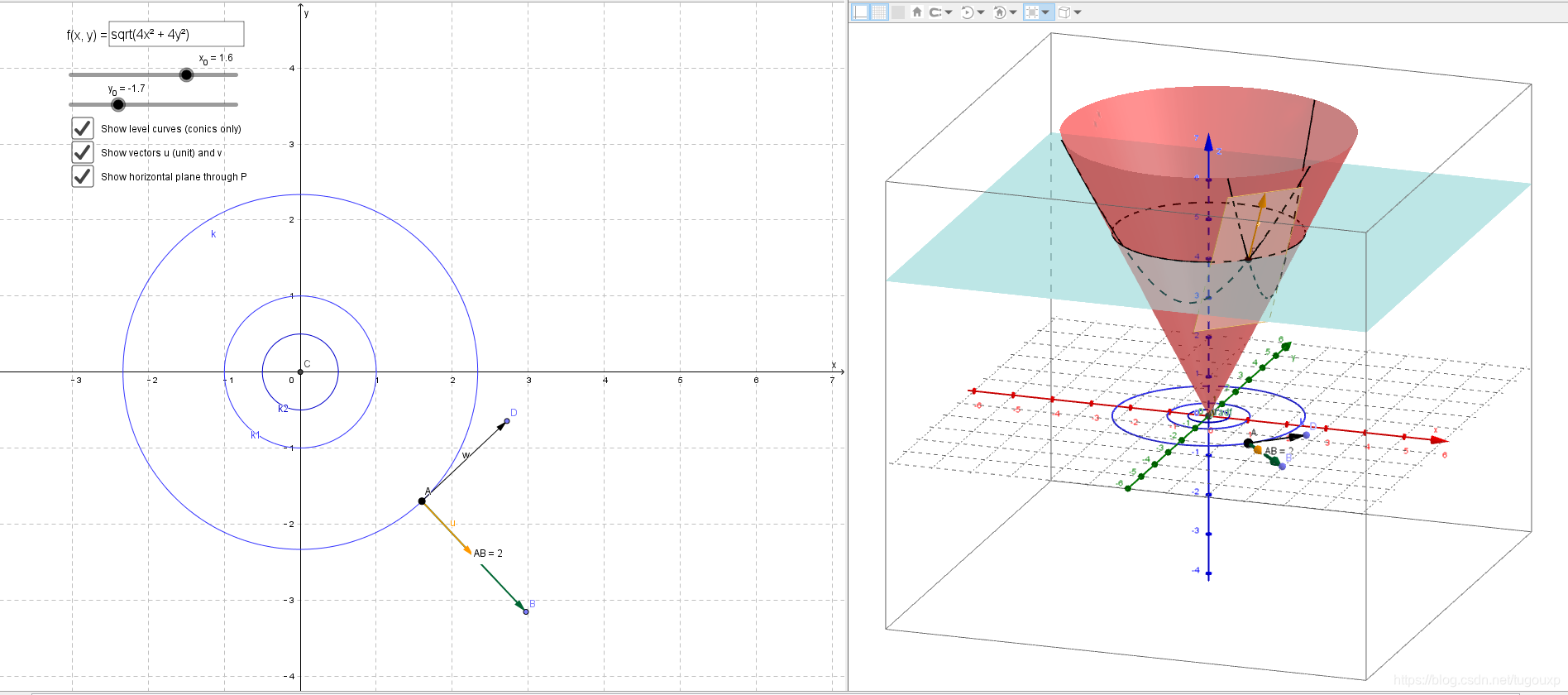Select point B at green vector tip

tap(526, 611)
